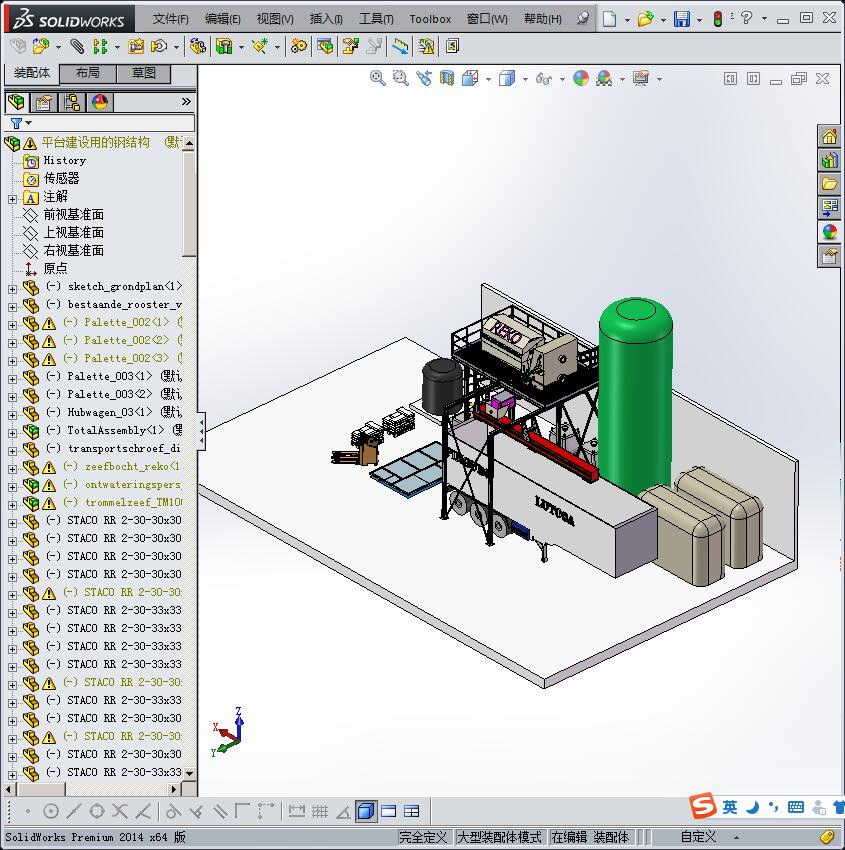The height and width of the screenshot is (850, 845).
Task: Toggle the grid snap icon in sketch toolbar
Action: point(320,812)
